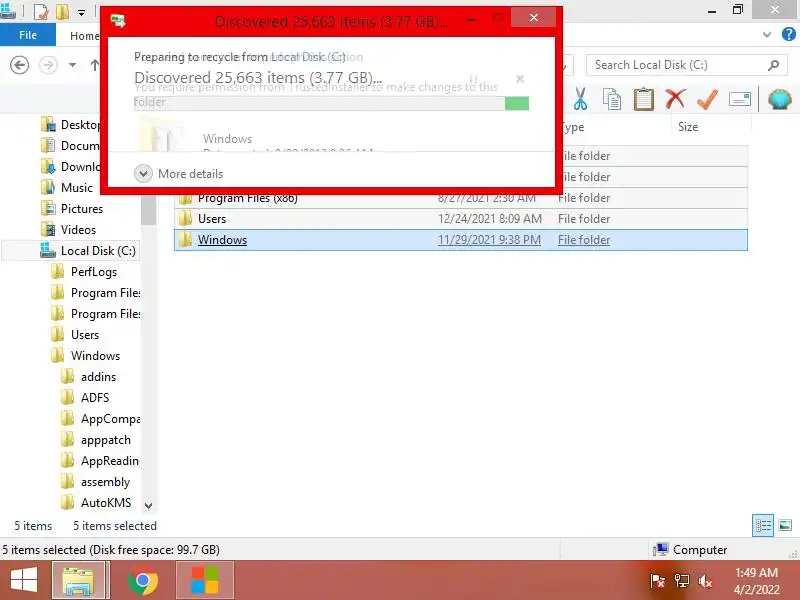Image resolution: width=800 pixels, height=600 pixels.
Task: Select Downloads in the navigation pane
Action: (x=70, y=166)
